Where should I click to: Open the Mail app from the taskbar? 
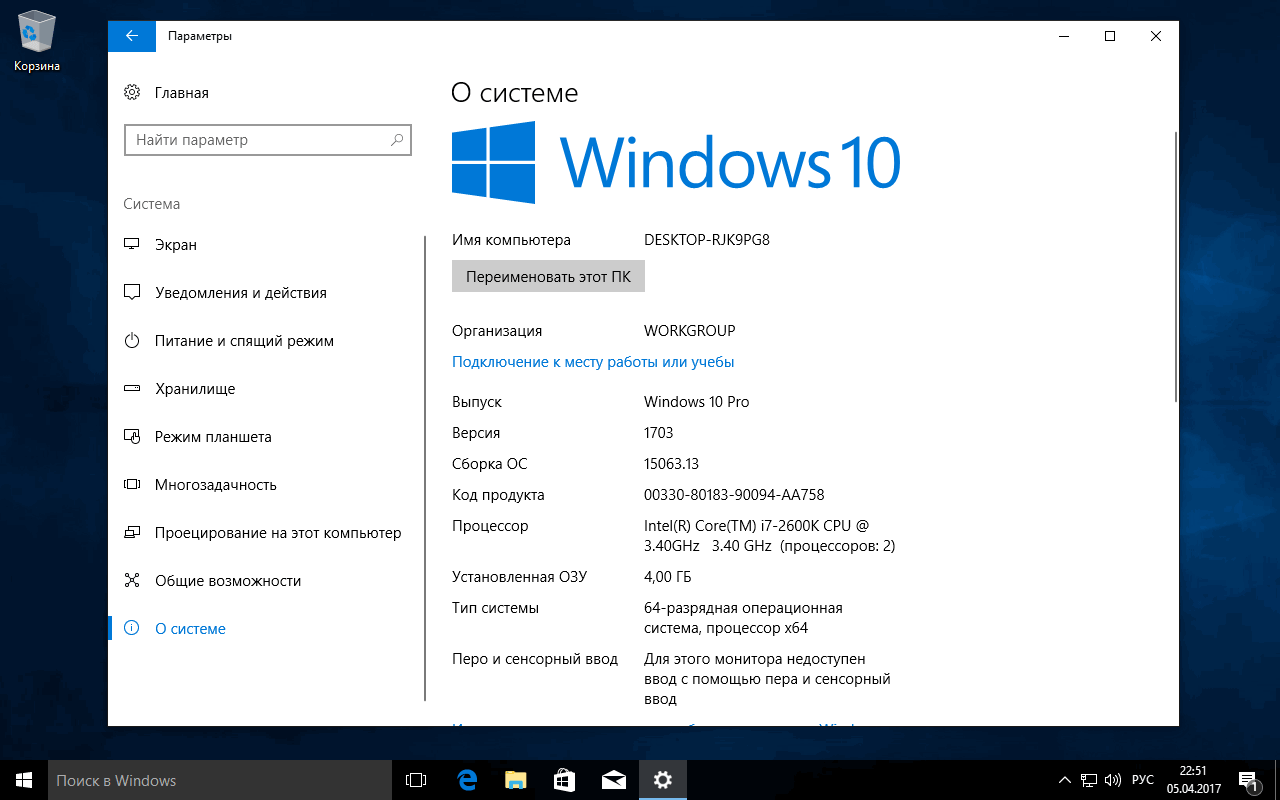click(x=613, y=780)
